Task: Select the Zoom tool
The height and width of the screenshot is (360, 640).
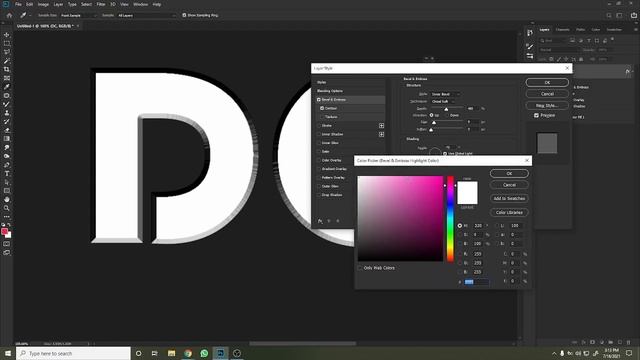Action: click(x=7, y=208)
